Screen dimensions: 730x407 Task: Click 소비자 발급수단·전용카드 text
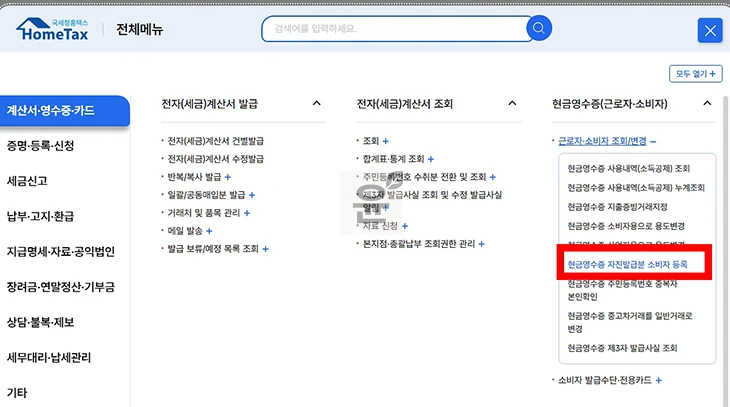pyautogui.click(x=605, y=380)
